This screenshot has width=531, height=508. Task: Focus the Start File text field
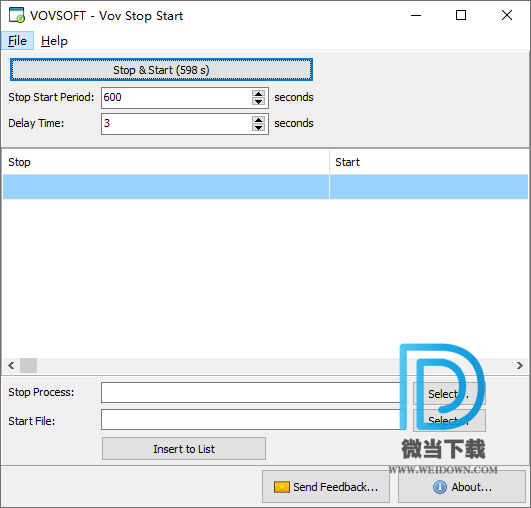pyautogui.click(x=253, y=420)
